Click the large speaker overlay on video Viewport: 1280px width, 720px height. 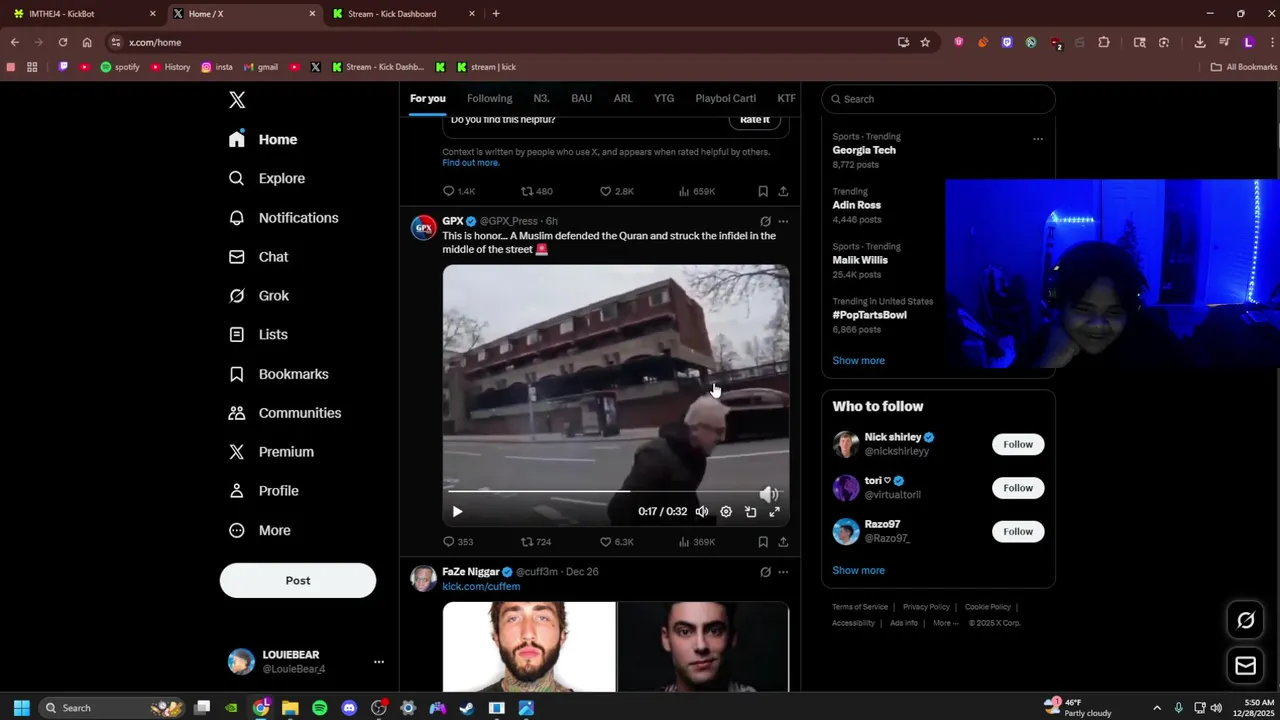pos(769,494)
